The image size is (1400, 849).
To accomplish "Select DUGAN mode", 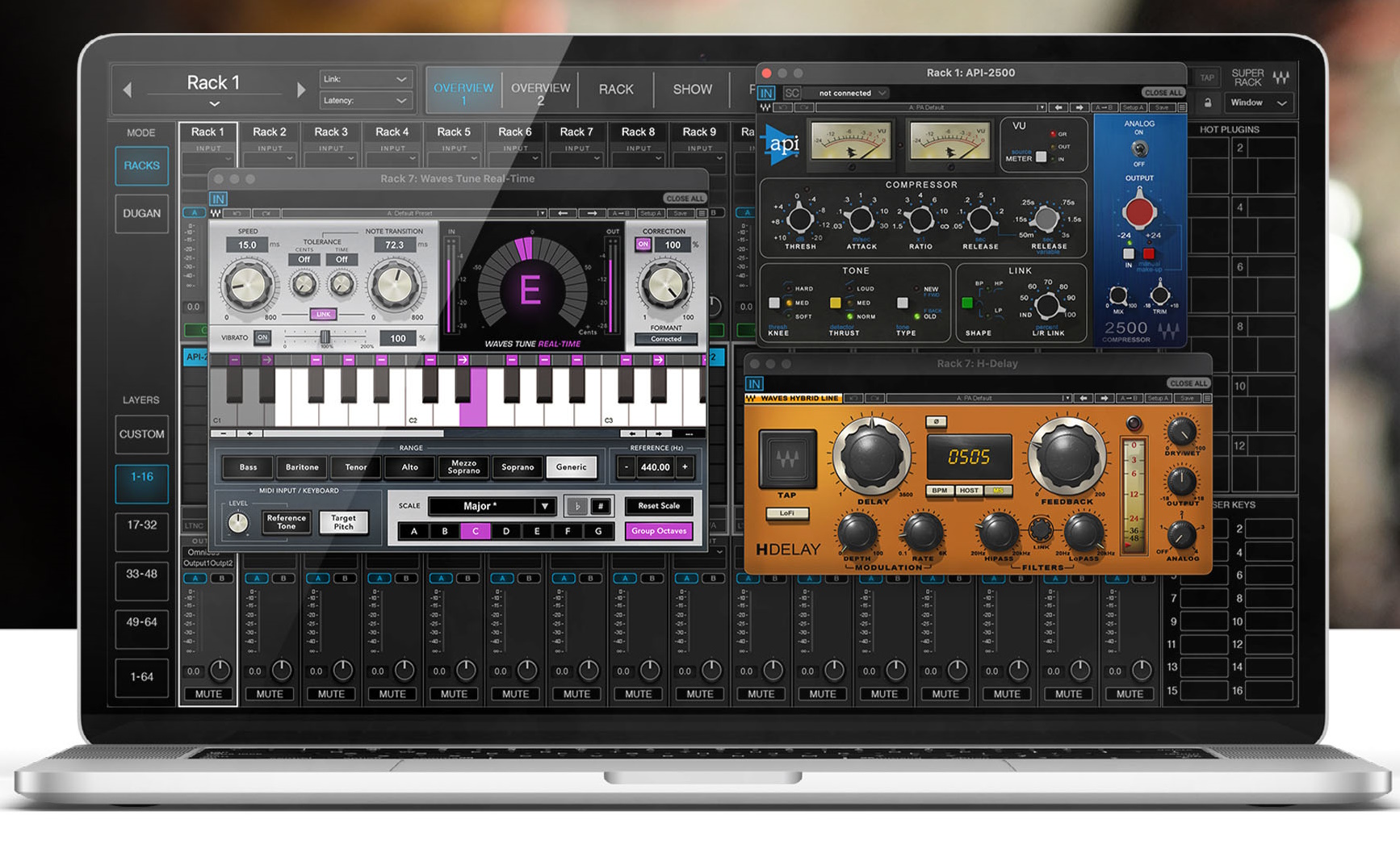I will 141,214.
